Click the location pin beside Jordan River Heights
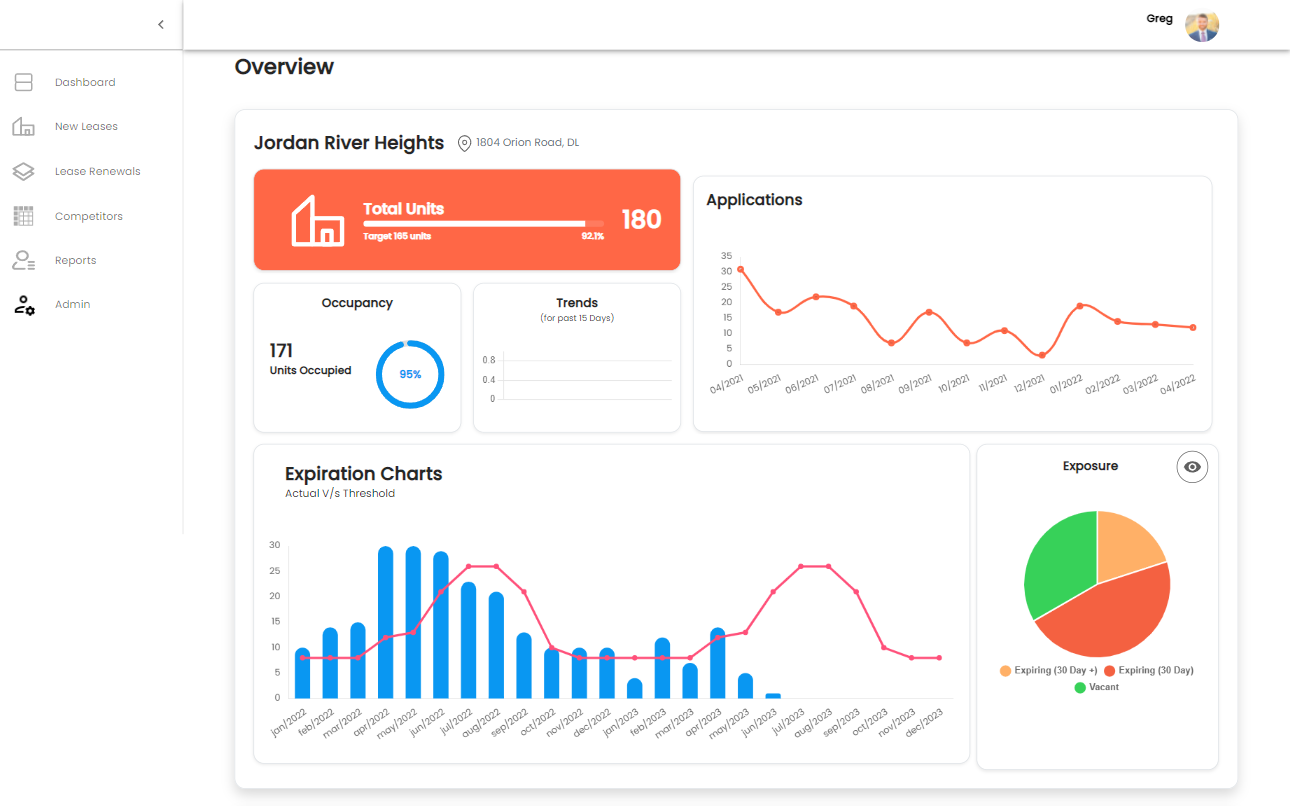The height and width of the screenshot is (806, 1290). pyautogui.click(x=464, y=142)
